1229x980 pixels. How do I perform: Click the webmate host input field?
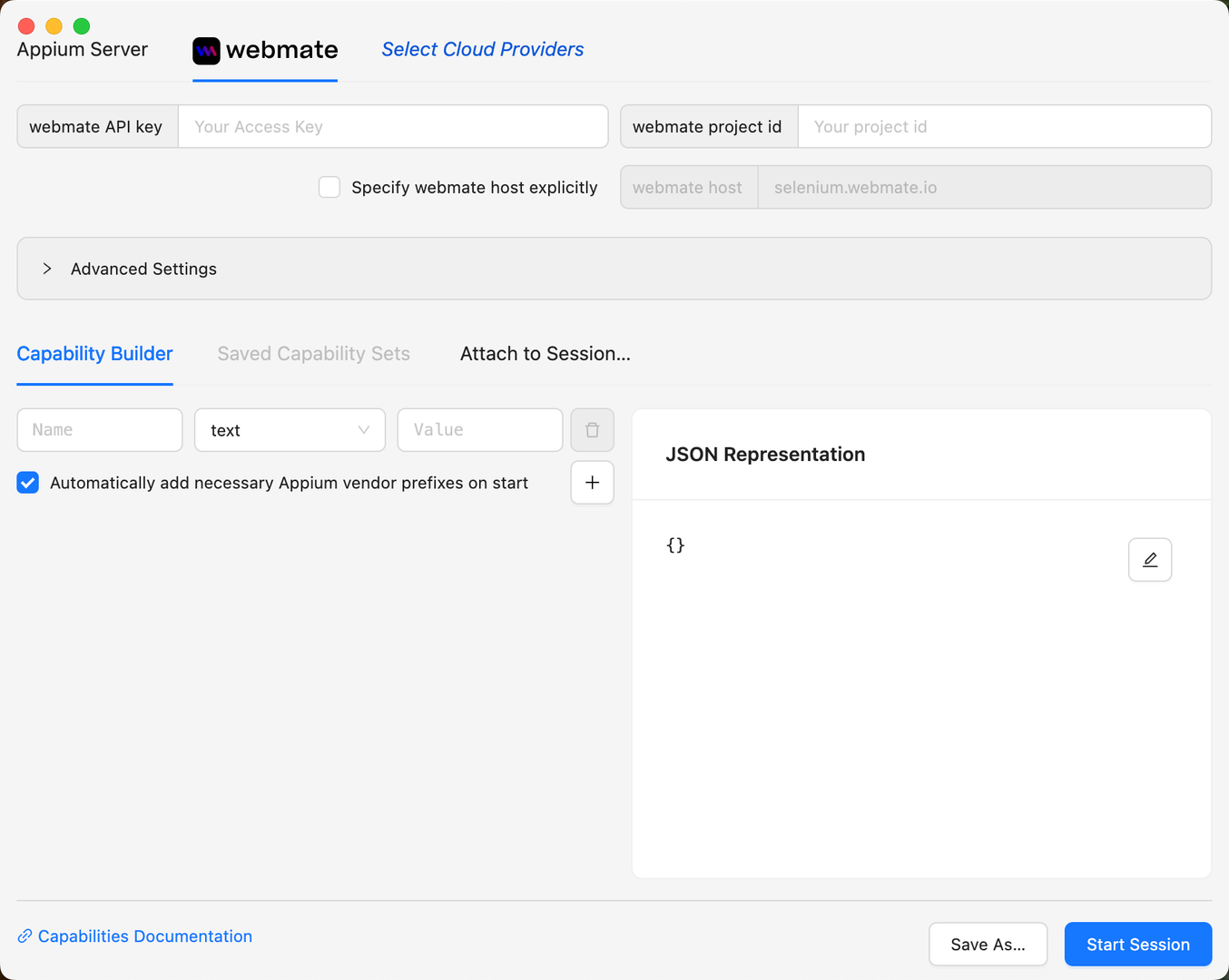pyautogui.click(x=985, y=188)
